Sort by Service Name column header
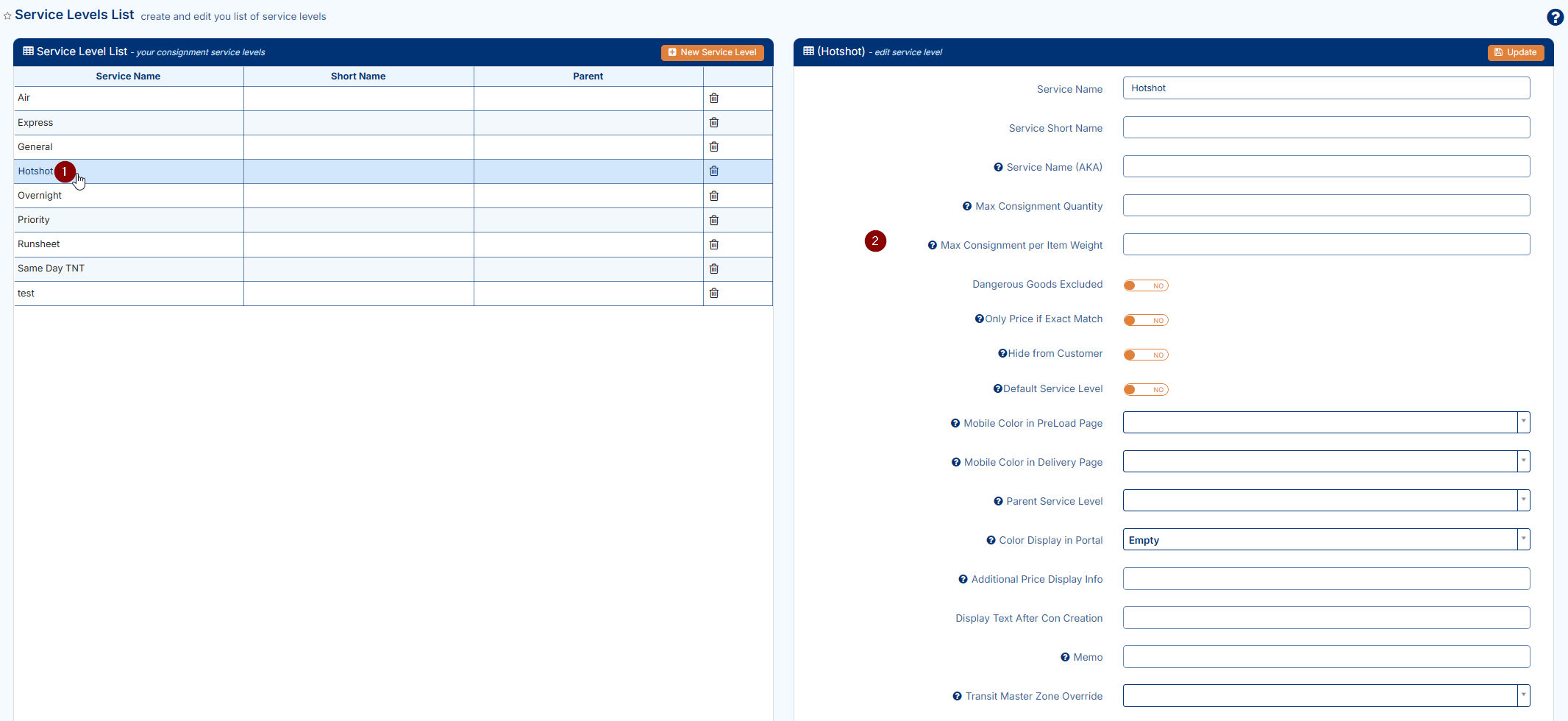Viewport: 1568px width, 721px height. [x=128, y=77]
